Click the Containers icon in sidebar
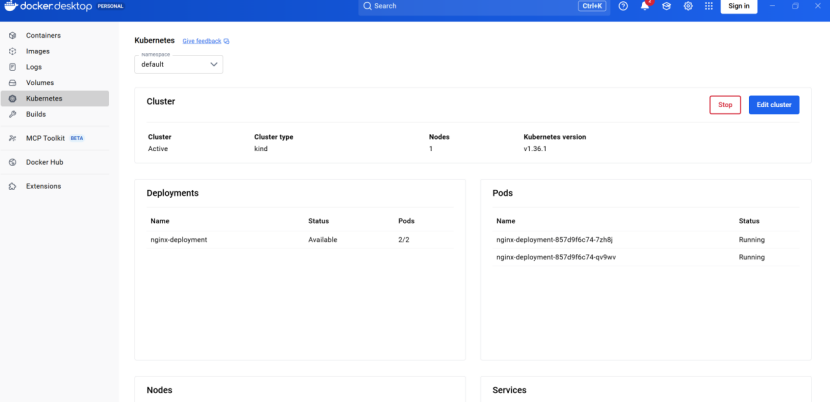 coord(13,35)
